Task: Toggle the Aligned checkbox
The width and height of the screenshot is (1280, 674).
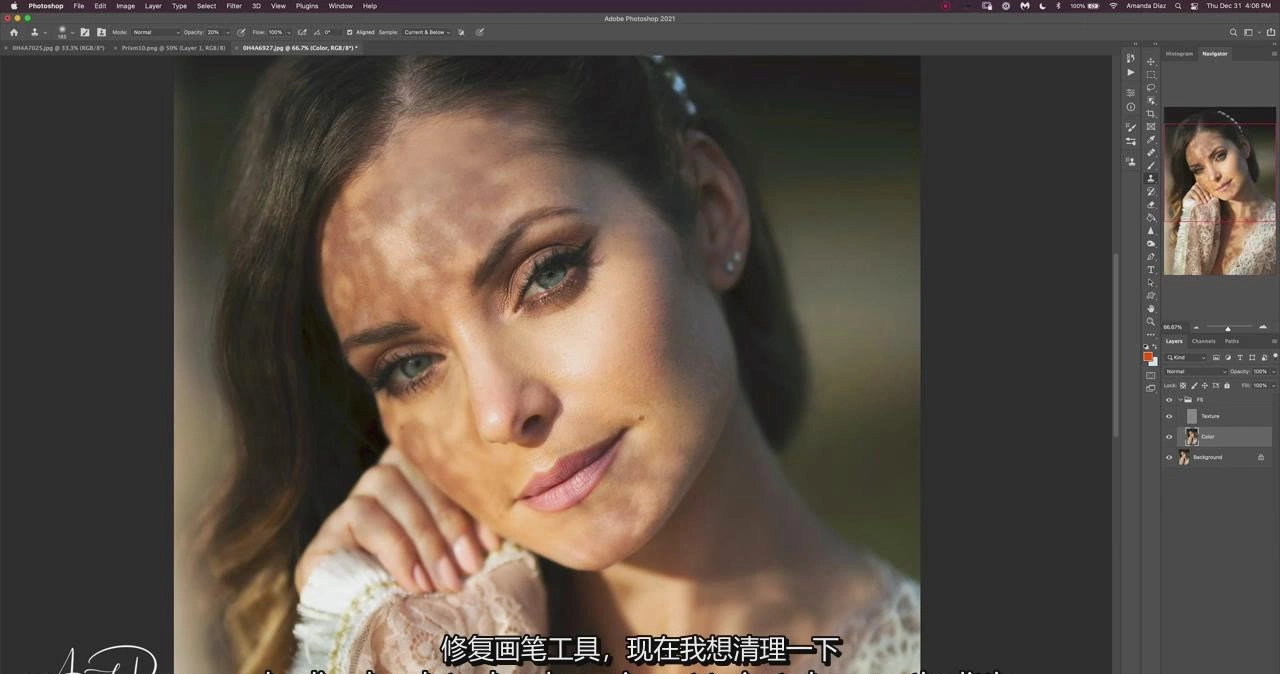Action: click(x=350, y=32)
